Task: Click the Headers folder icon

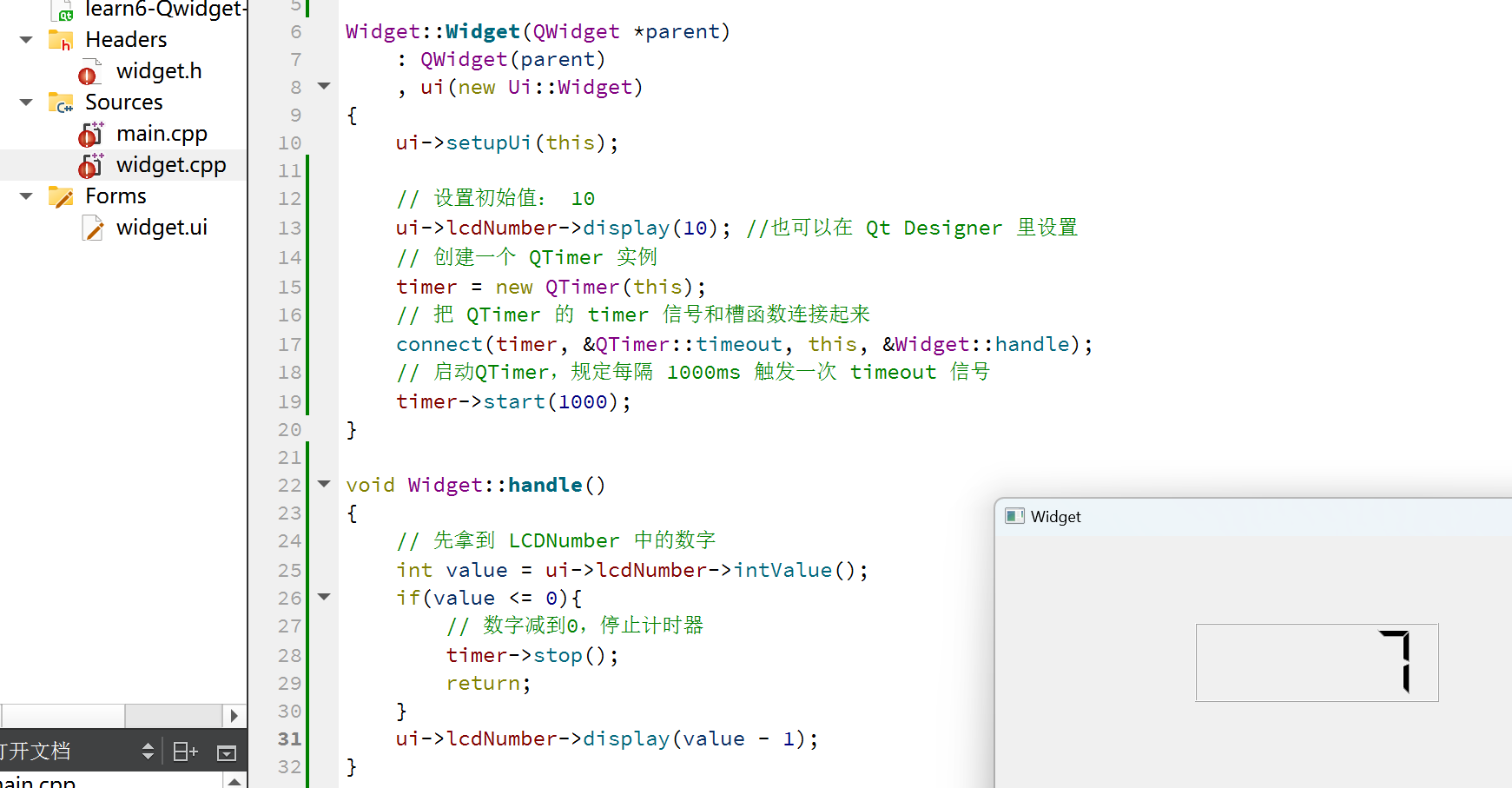Action: (61, 40)
